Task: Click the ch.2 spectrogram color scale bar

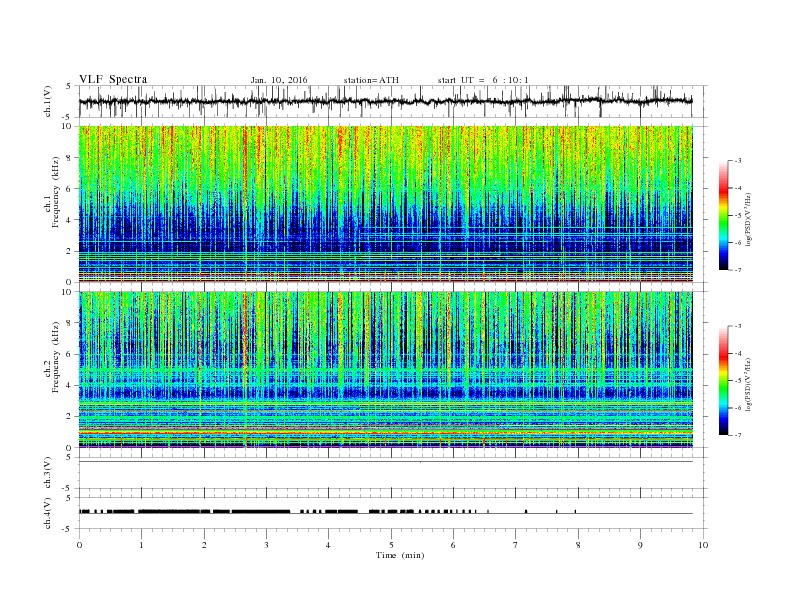Action: coord(723,380)
